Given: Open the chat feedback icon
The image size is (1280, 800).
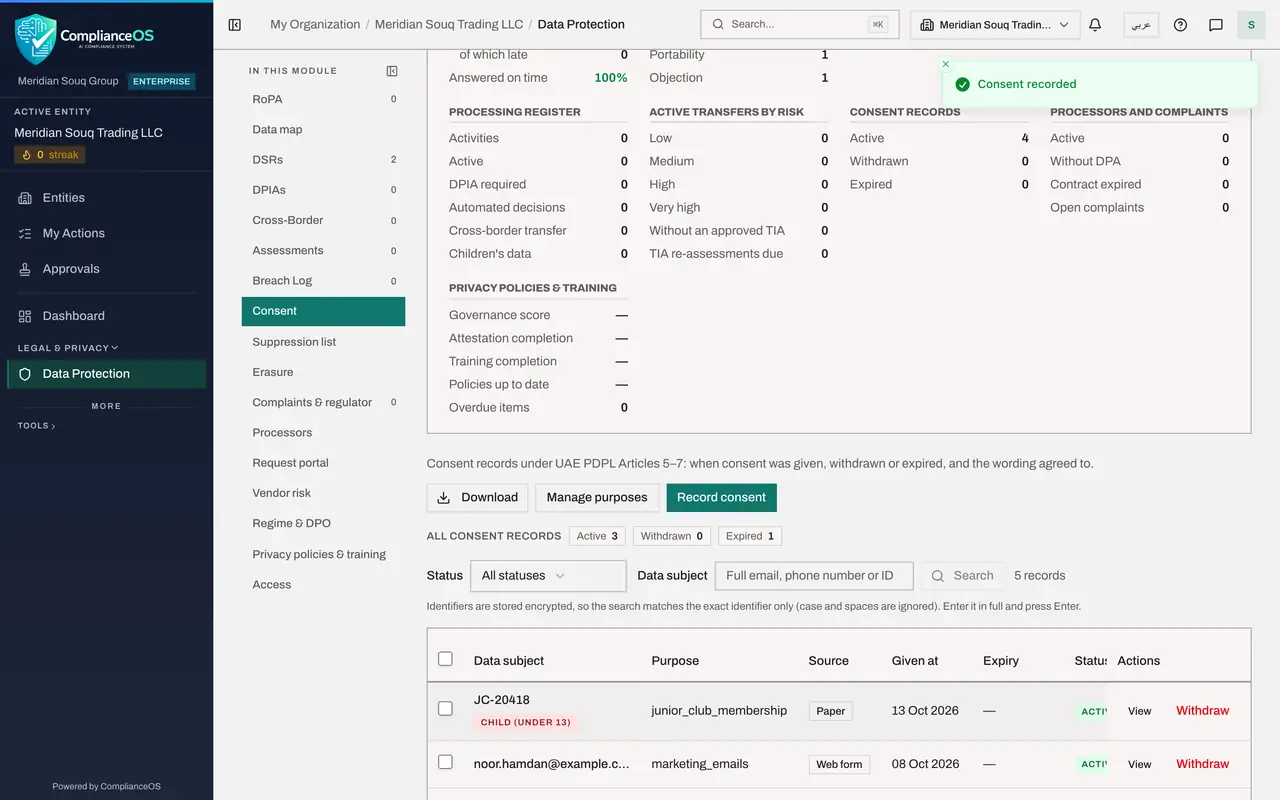Looking at the screenshot, I should click(x=1216, y=25).
